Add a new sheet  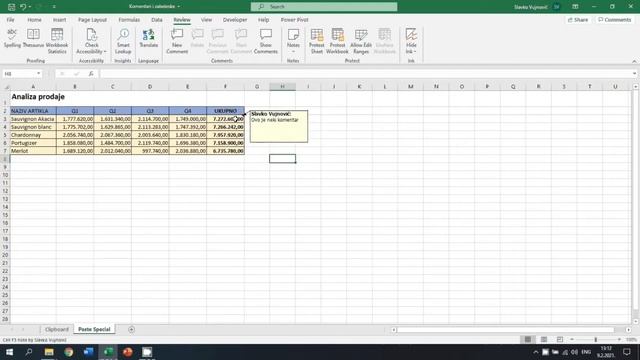pos(131,329)
